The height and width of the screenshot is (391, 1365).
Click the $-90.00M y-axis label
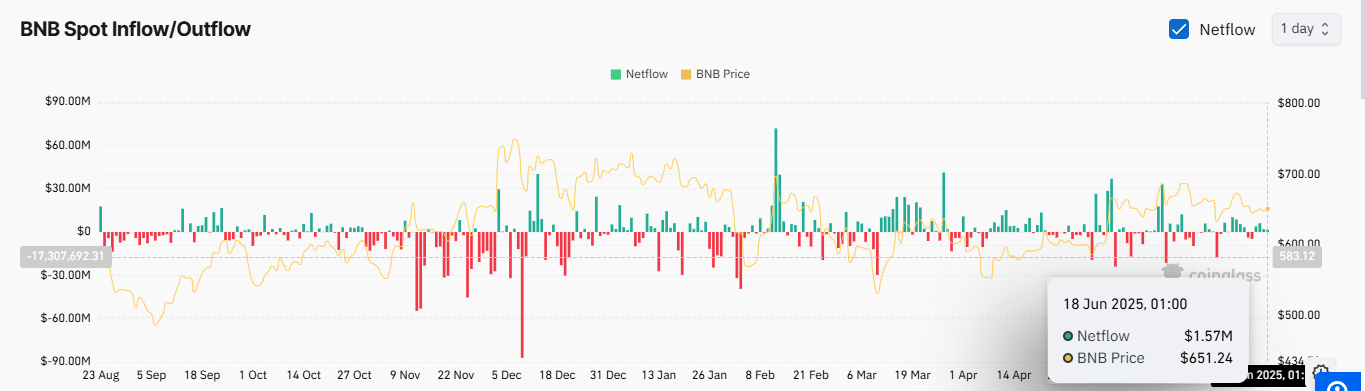point(67,361)
